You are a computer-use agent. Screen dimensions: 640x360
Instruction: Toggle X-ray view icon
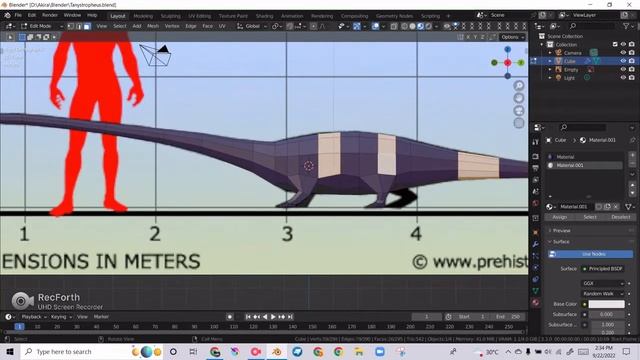point(394,26)
